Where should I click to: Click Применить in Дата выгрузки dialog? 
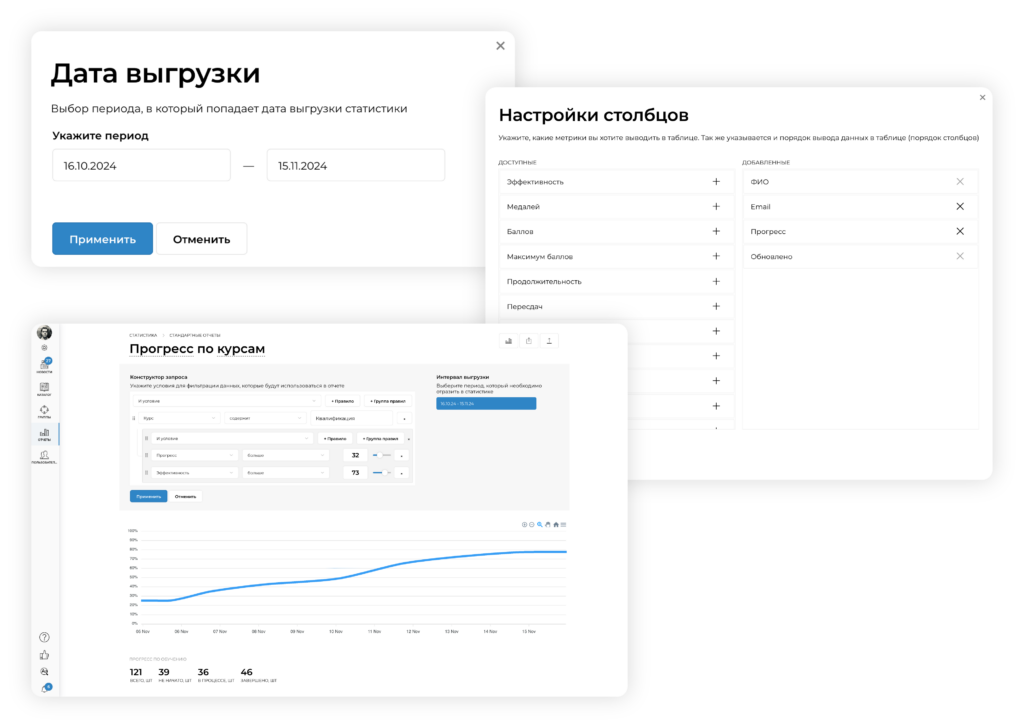(103, 239)
